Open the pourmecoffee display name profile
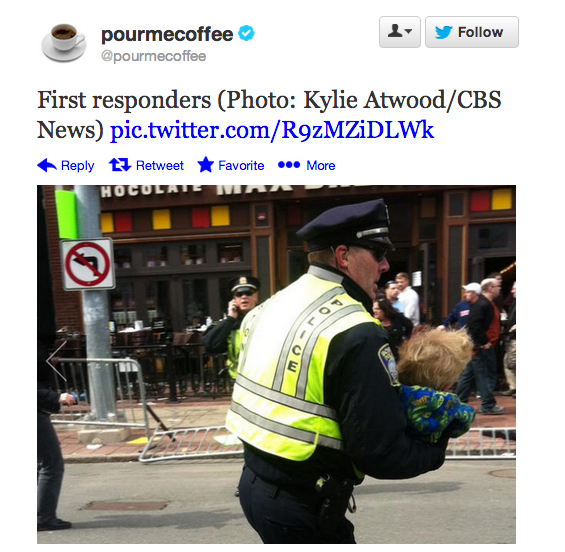The height and width of the screenshot is (552, 565). (167, 35)
